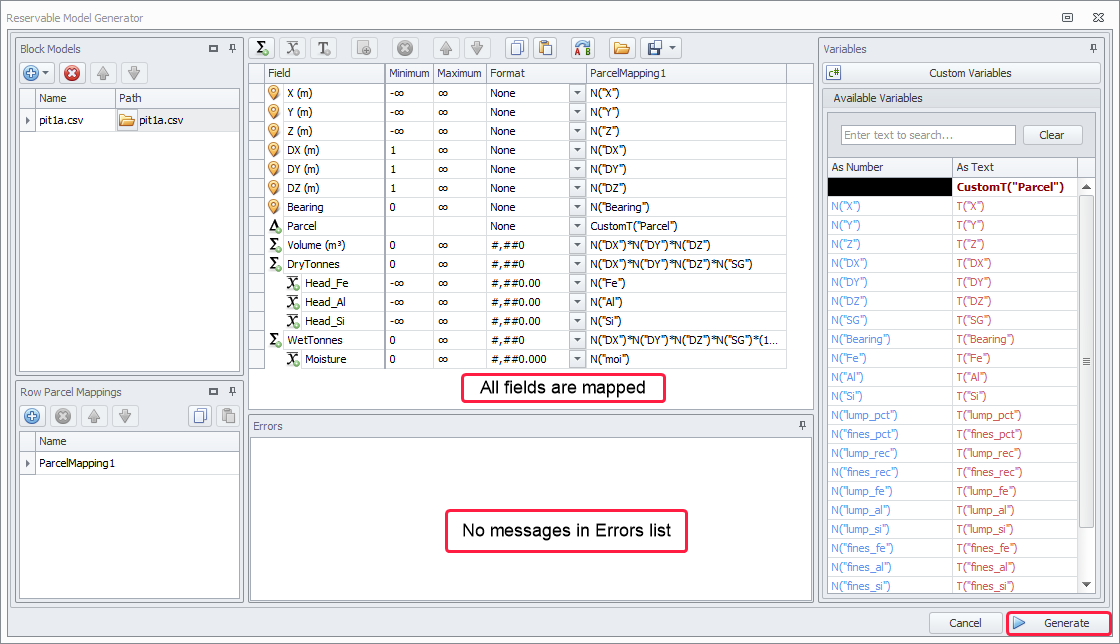Expand the Add Block Model dropdown
This screenshot has width=1120, height=644.
click(x=46, y=73)
